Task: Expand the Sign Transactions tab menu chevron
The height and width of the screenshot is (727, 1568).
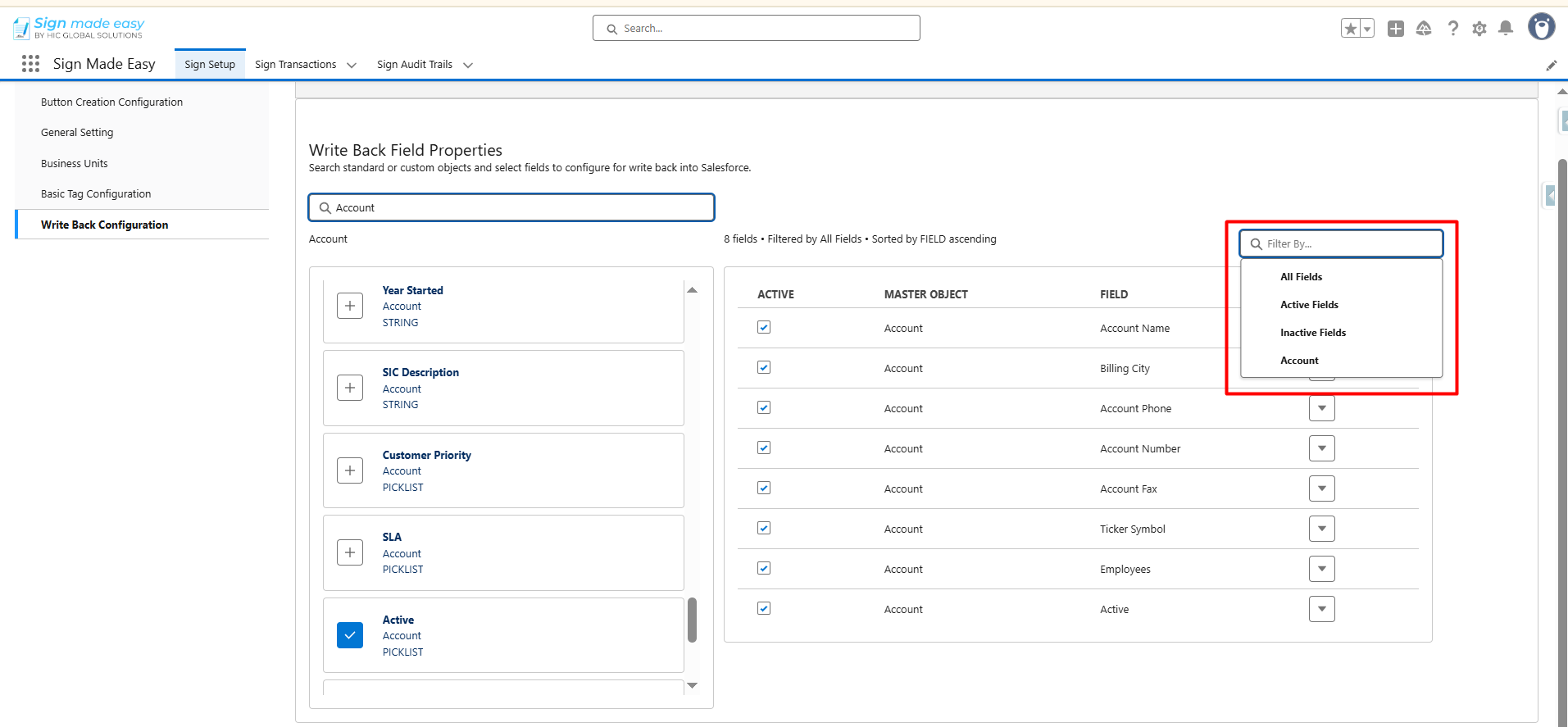Action: (x=352, y=65)
